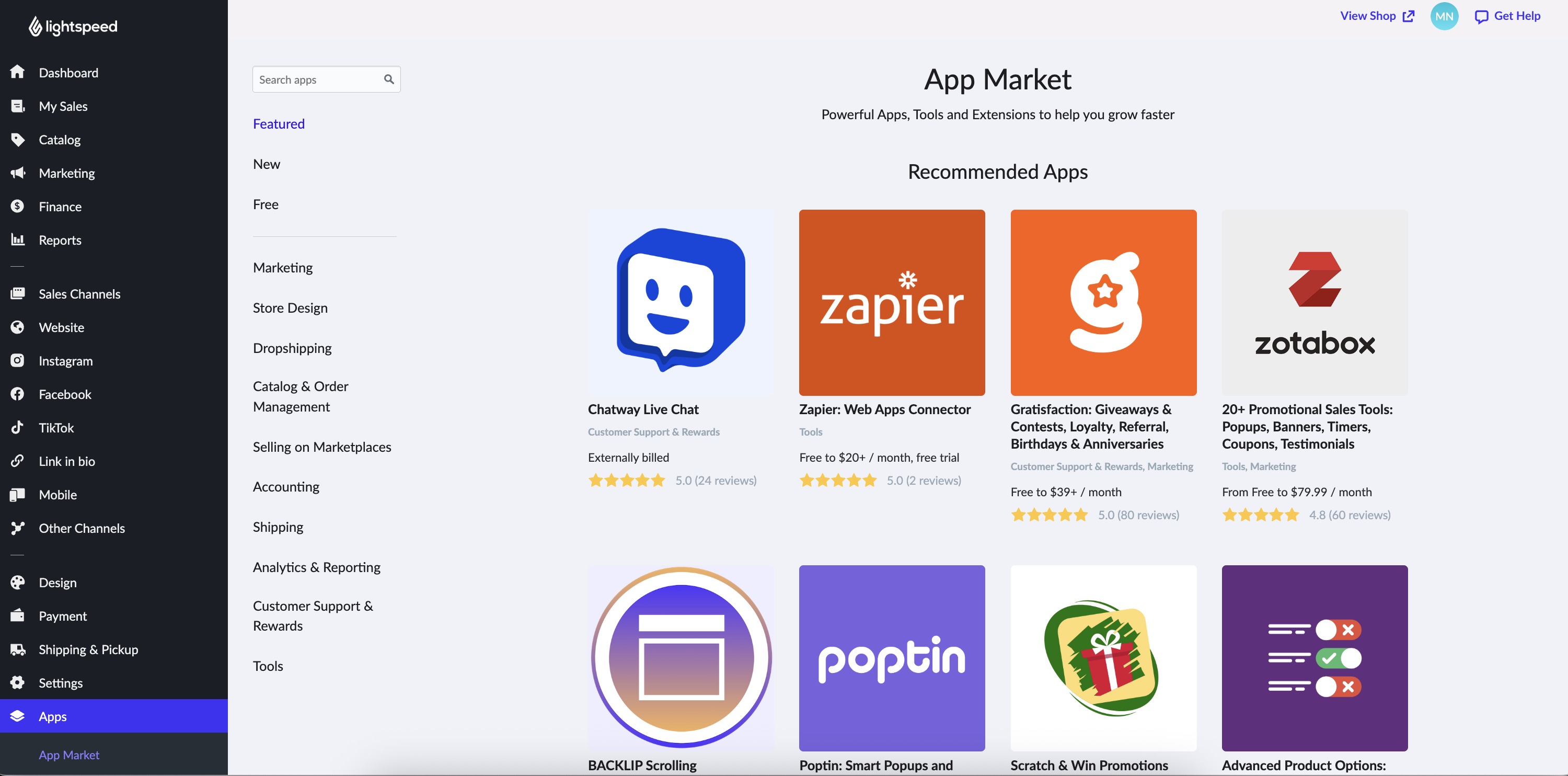1568x776 pixels.
Task: Select the New apps category
Action: pos(266,163)
